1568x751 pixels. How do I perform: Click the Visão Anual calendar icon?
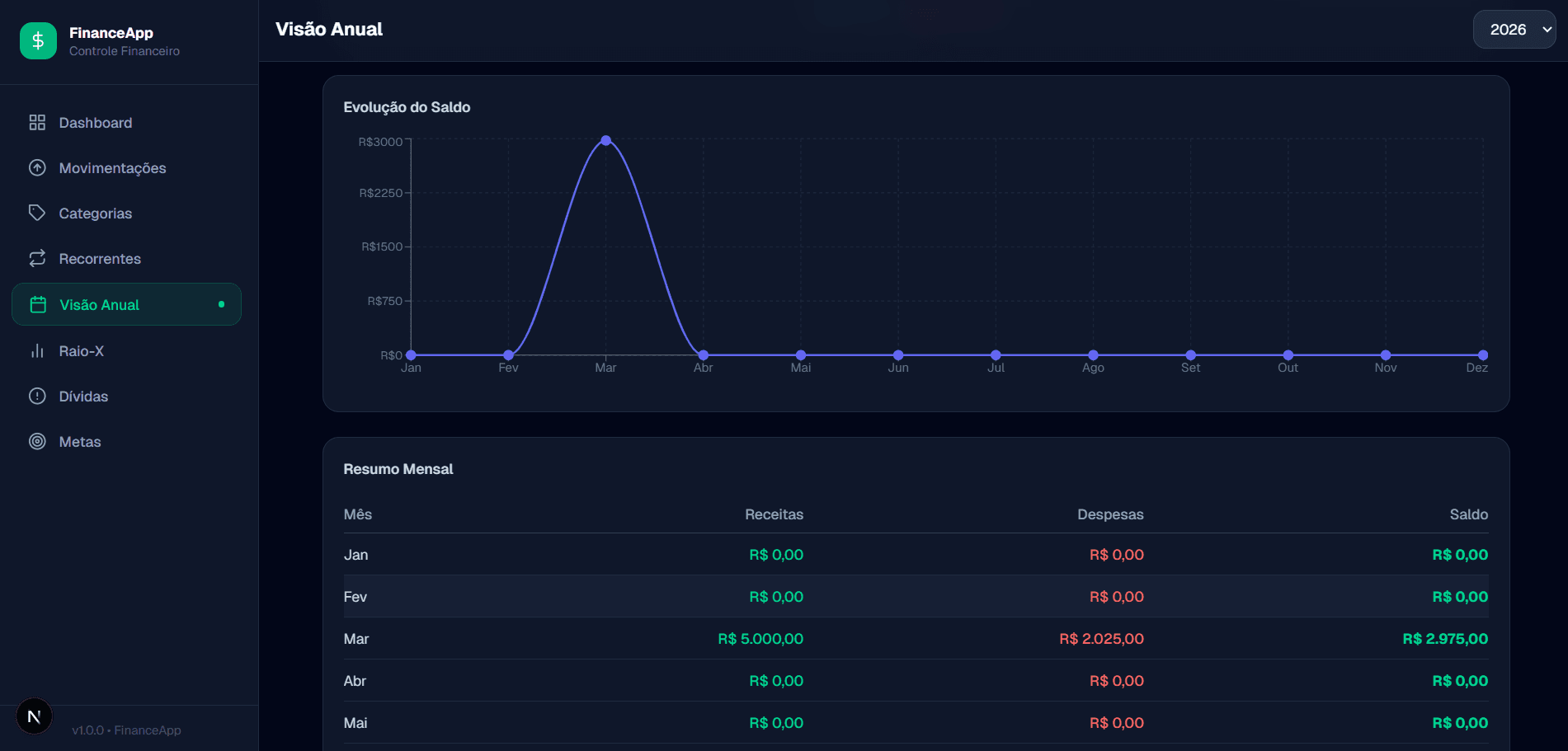pos(38,305)
